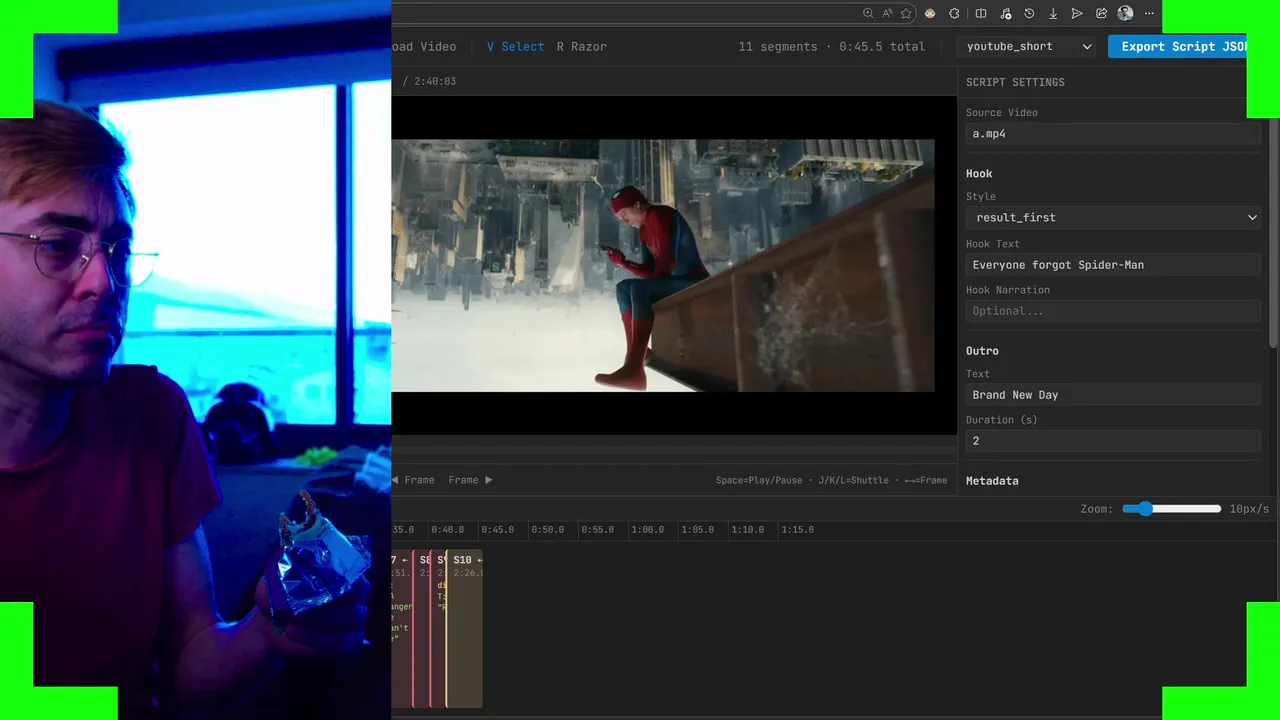Open the browser profile picture

click(1125, 13)
